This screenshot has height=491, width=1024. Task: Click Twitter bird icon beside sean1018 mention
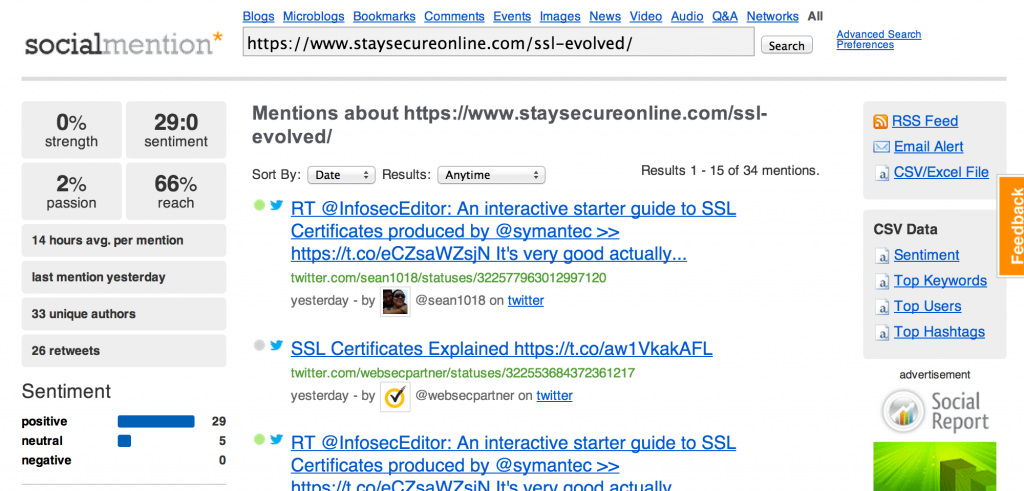pyautogui.click(x=276, y=205)
